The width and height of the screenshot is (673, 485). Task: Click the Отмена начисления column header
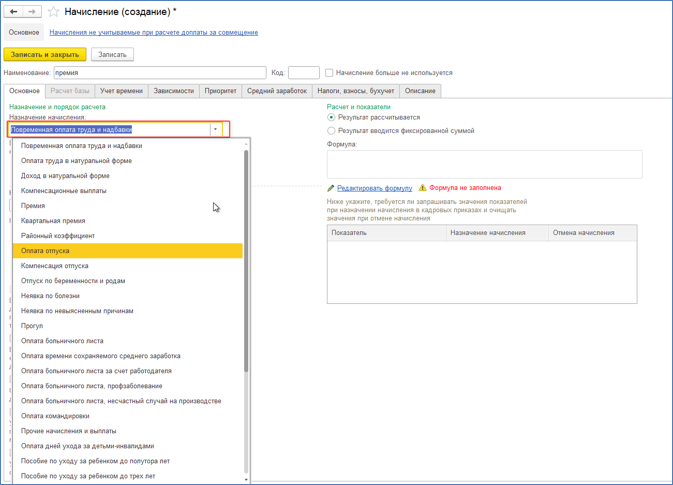pos(593,233)
